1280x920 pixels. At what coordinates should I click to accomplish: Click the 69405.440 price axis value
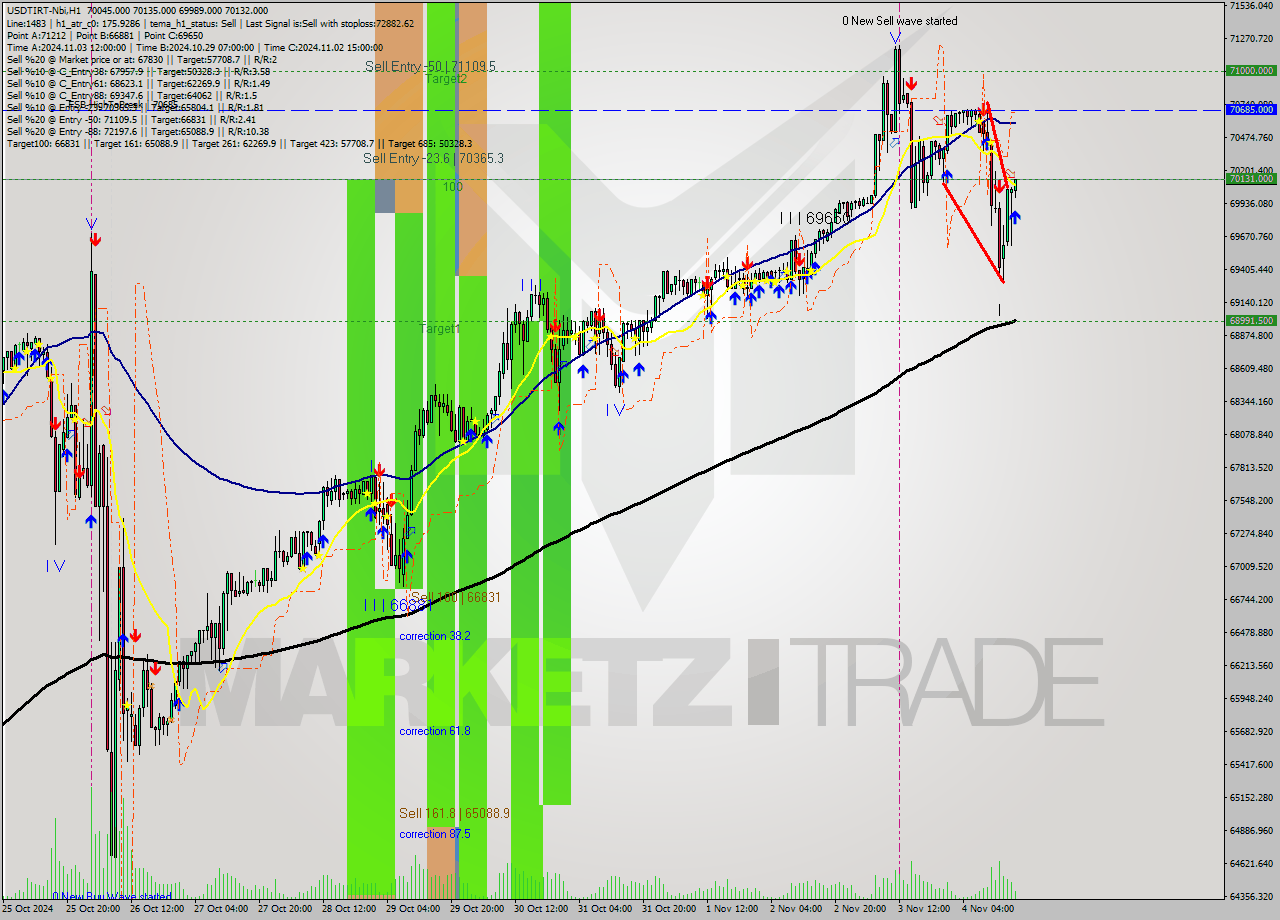coord(1251,269)
